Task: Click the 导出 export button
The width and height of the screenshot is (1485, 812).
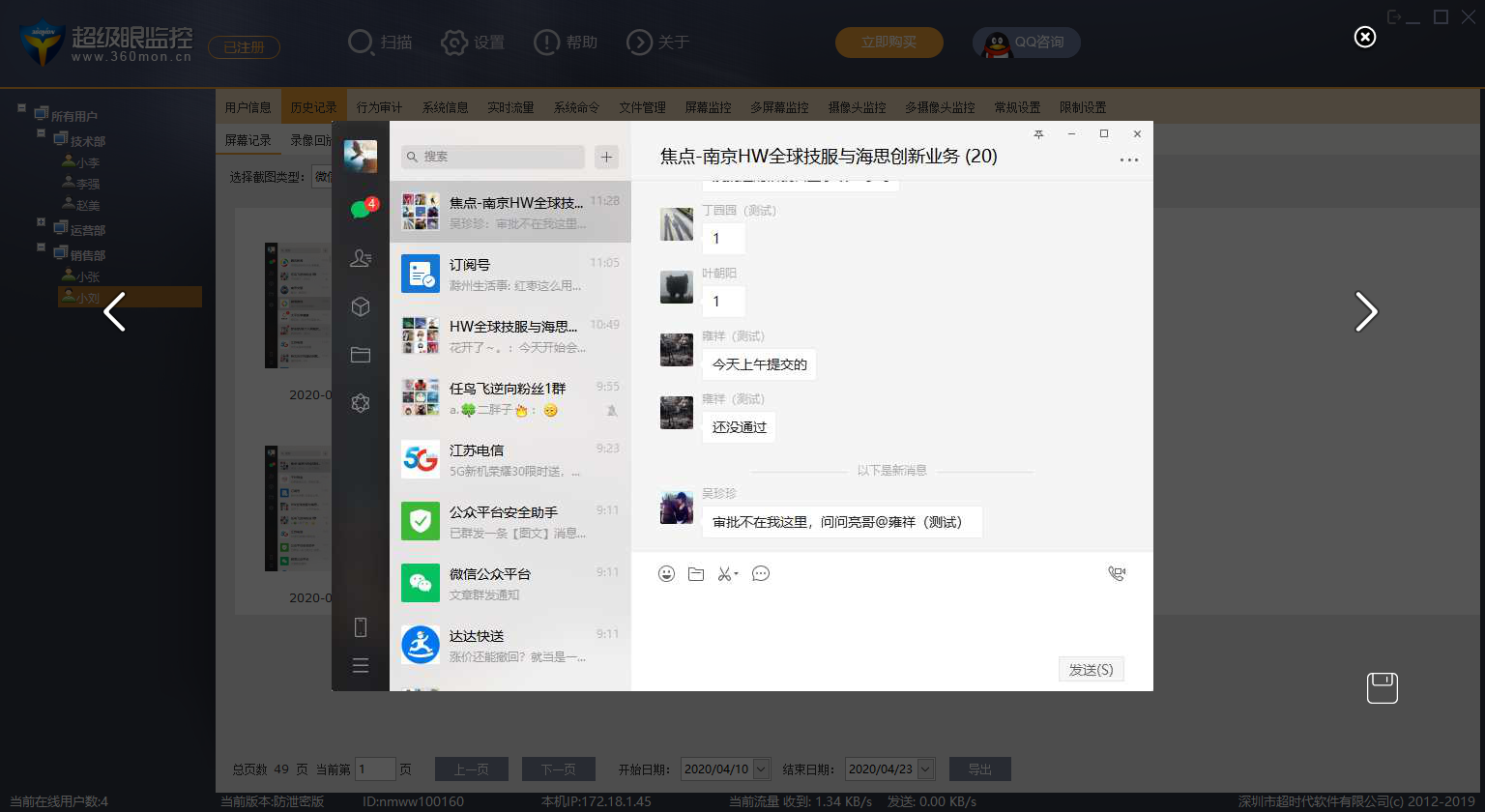Action: point(979,769)
